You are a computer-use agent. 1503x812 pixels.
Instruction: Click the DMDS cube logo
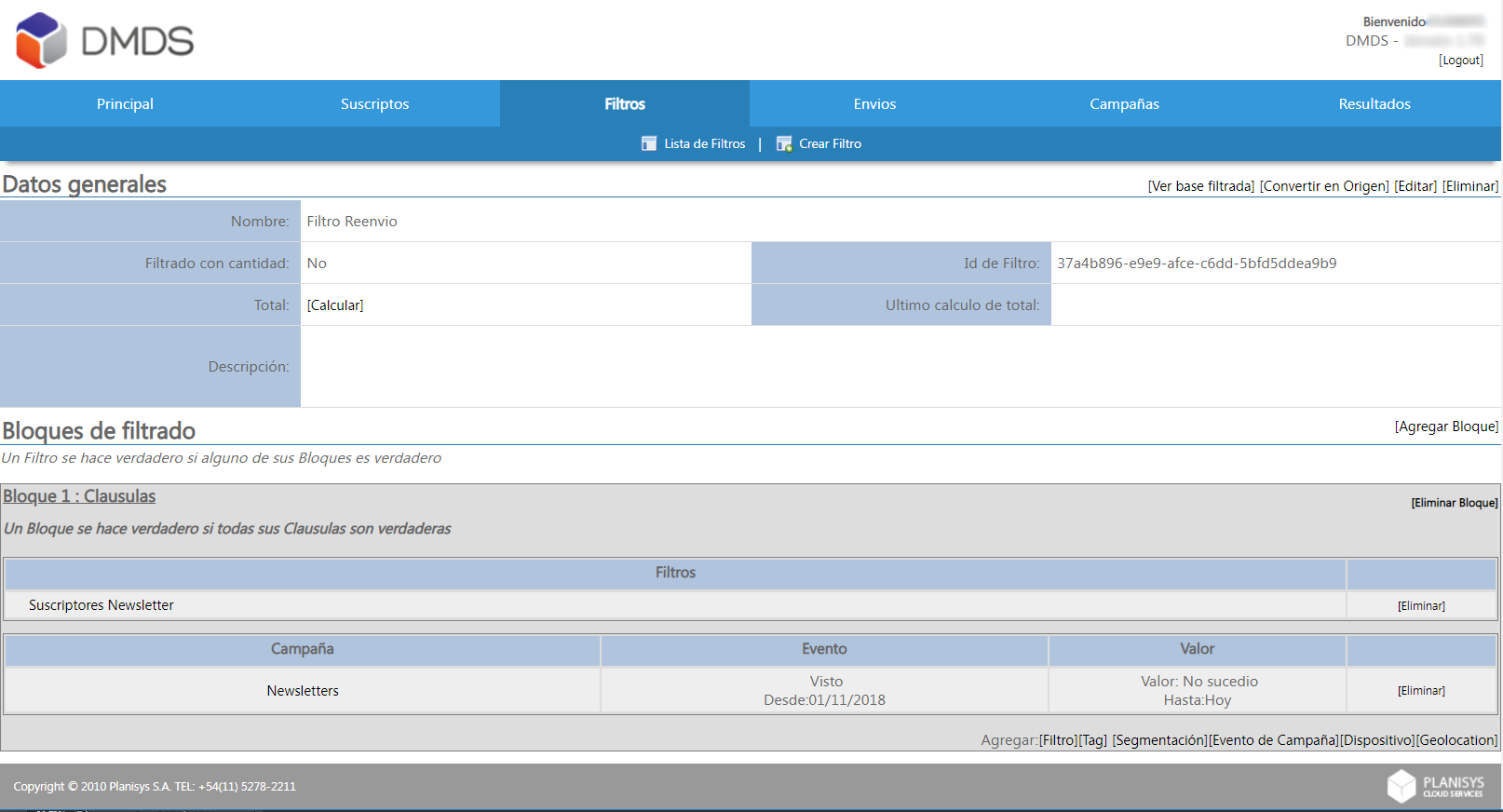tap(41, 40)
